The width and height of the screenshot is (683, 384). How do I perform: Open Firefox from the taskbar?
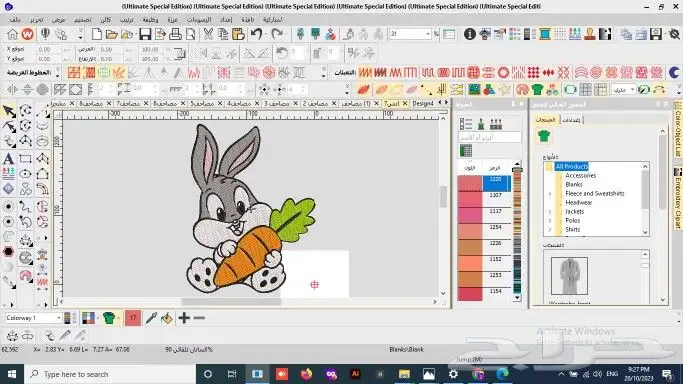click(x=306, y=374)
